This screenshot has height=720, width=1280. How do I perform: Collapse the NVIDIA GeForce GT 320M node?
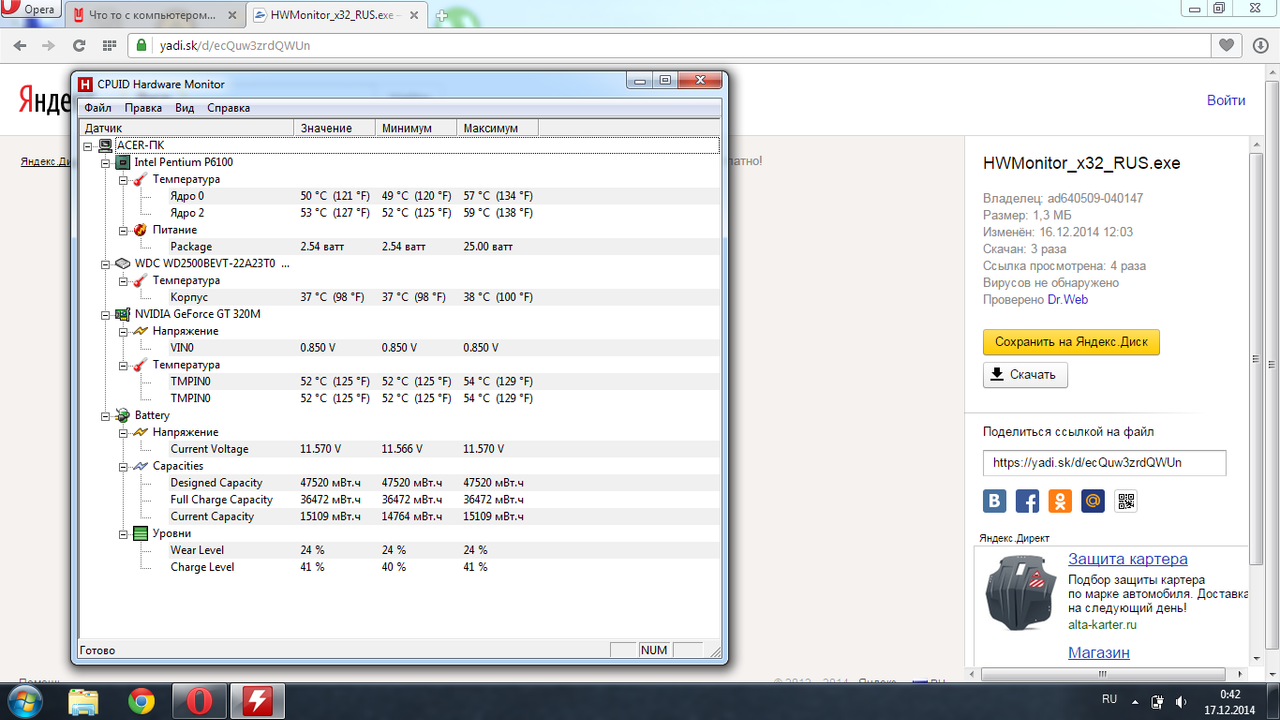[106, 314]
